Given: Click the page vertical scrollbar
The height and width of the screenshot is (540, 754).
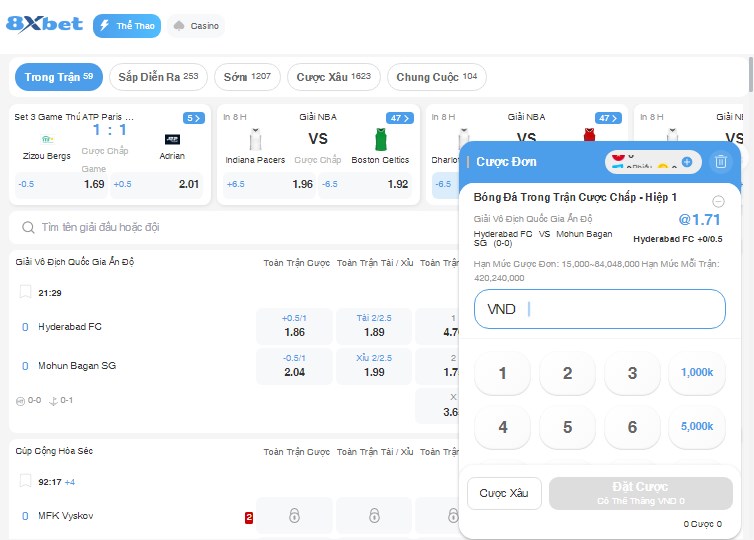Looking at the screenshot, I should pos(751,75).
